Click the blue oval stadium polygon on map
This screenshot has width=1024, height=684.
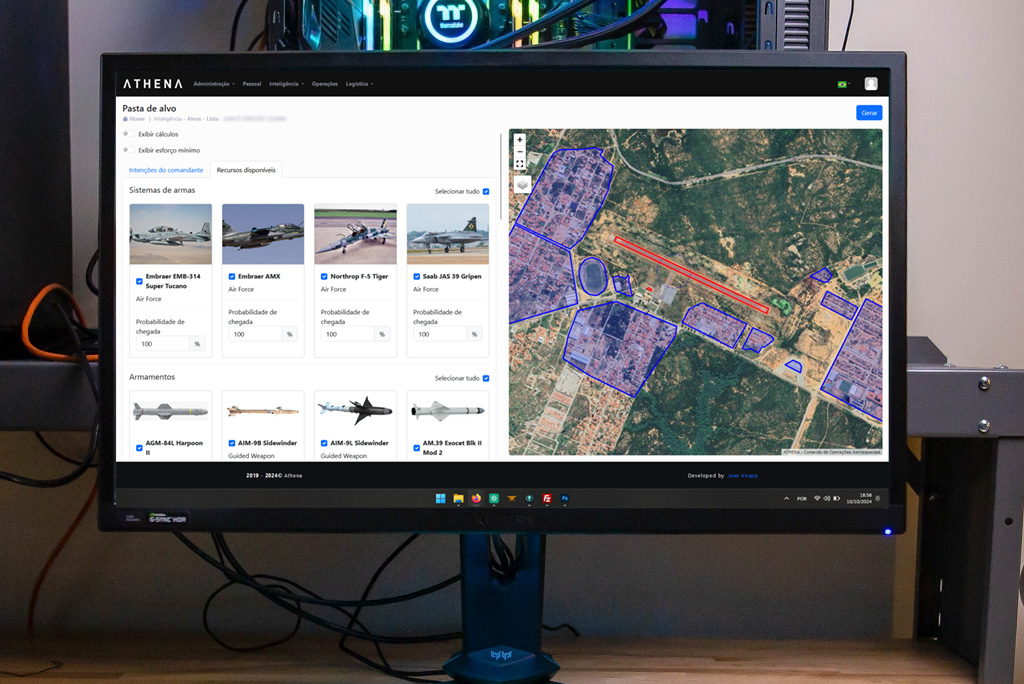click(592, 276)
